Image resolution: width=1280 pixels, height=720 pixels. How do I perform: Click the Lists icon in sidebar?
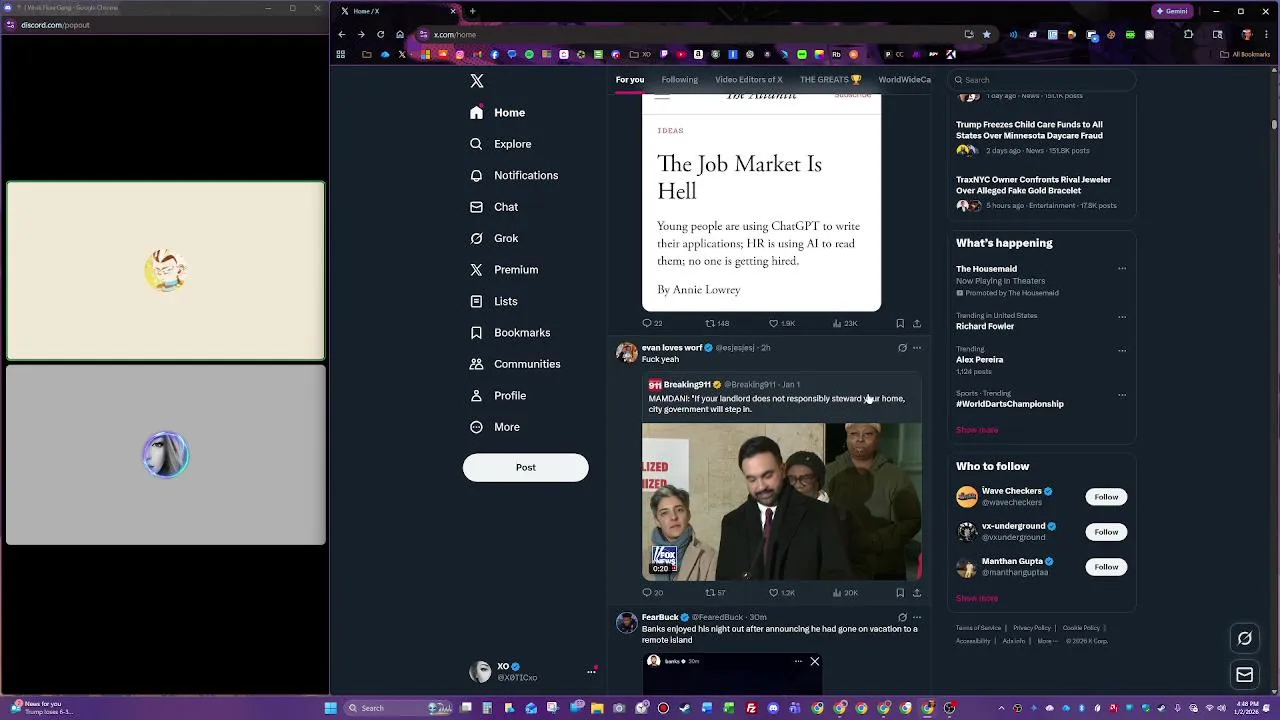pos(476,301)
